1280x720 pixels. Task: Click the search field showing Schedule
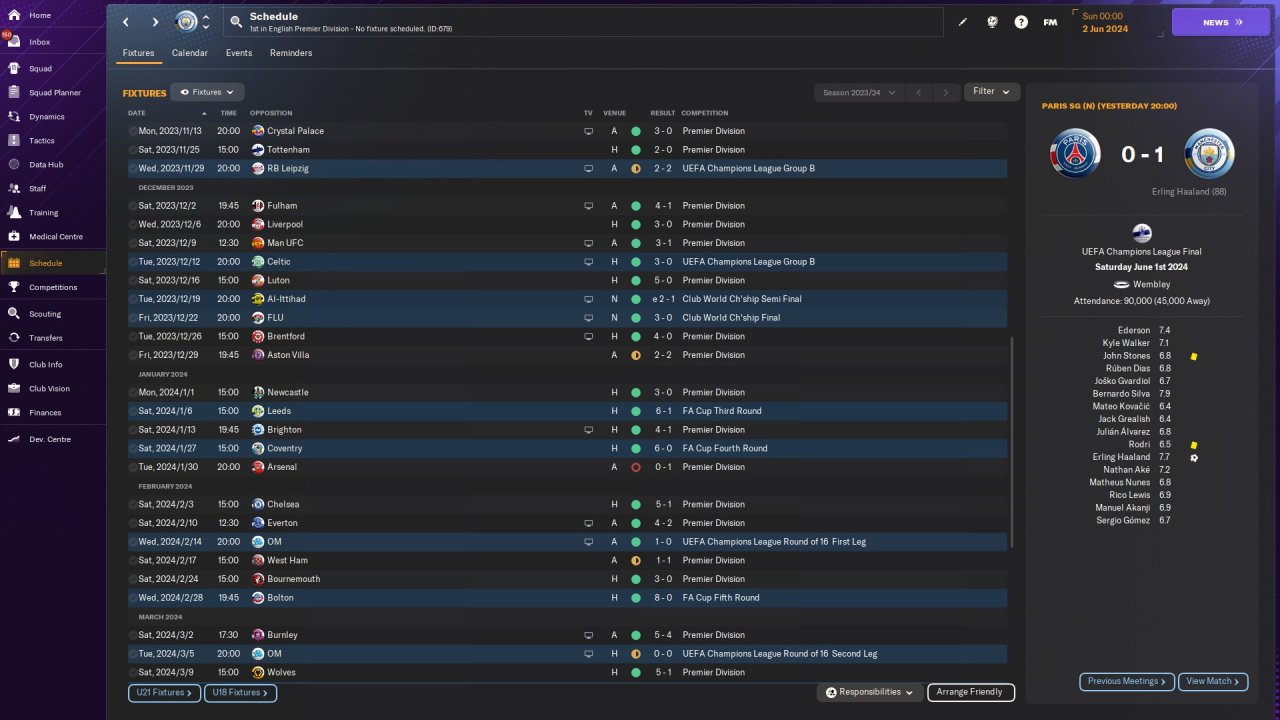point(584,22)
